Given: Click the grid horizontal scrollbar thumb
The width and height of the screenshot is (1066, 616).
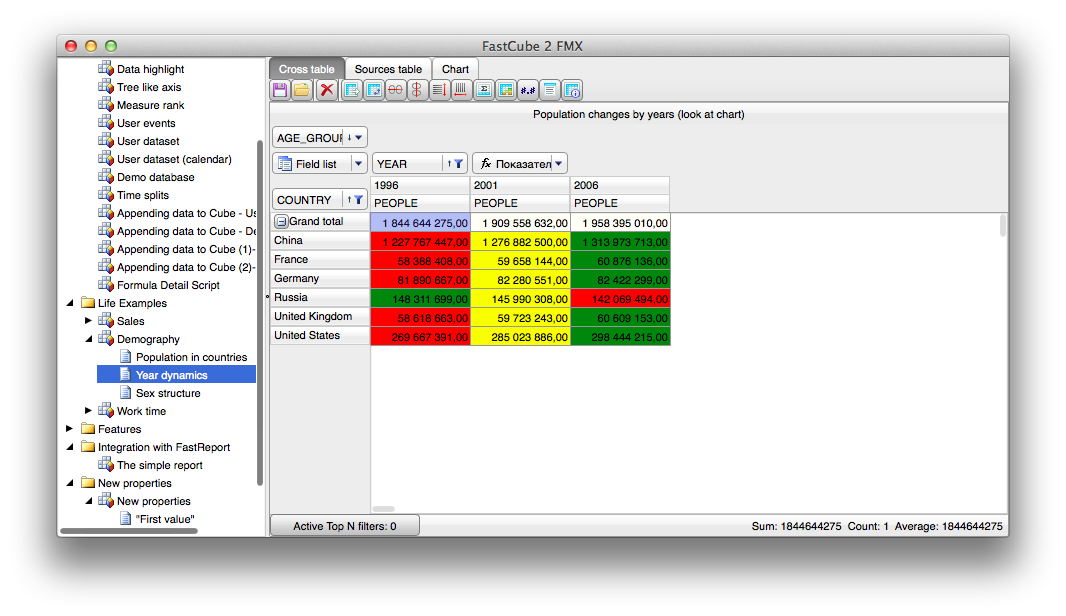Looking at the screenshot, I should point(383,509).
